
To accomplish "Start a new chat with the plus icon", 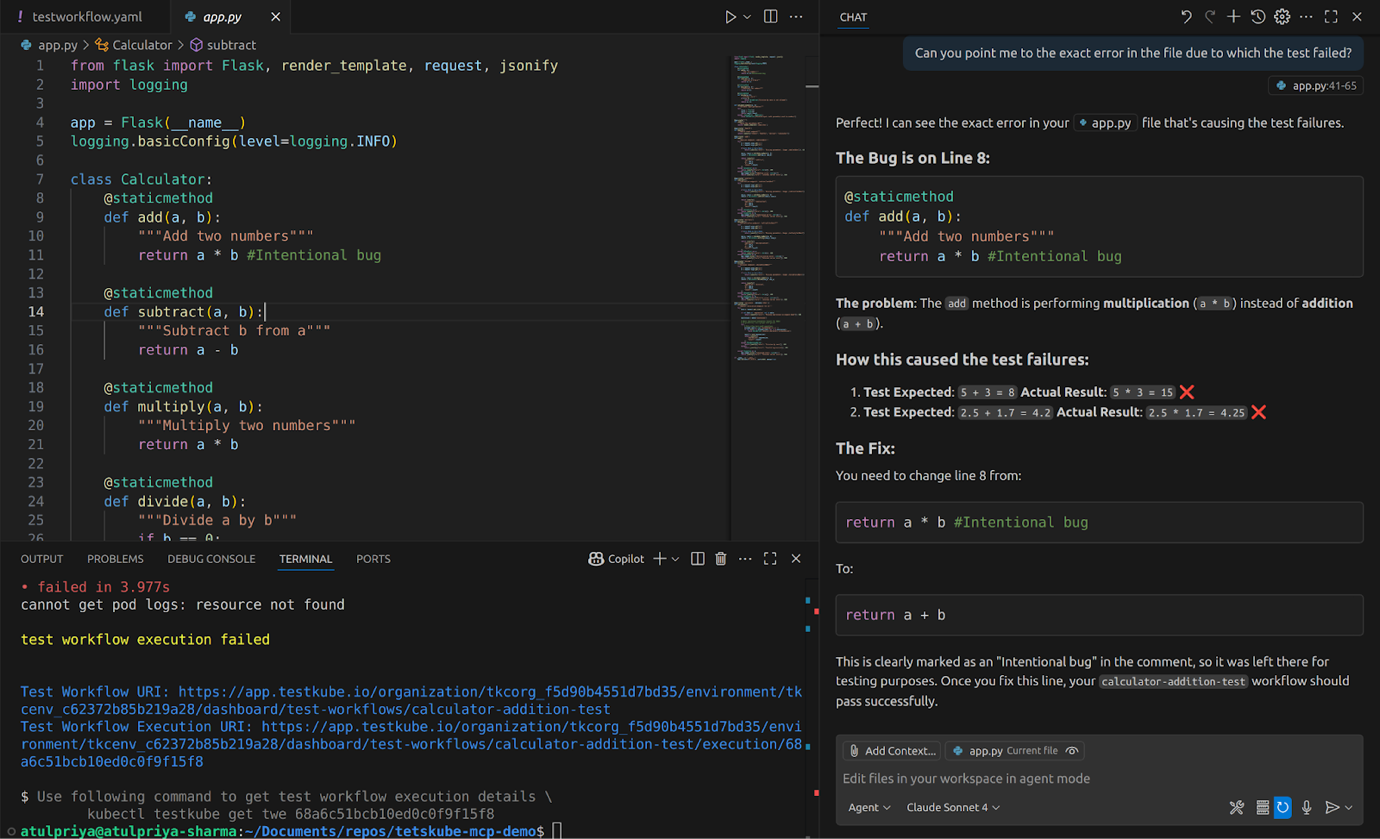I will pyautogui.click(x=1233, y=17).
